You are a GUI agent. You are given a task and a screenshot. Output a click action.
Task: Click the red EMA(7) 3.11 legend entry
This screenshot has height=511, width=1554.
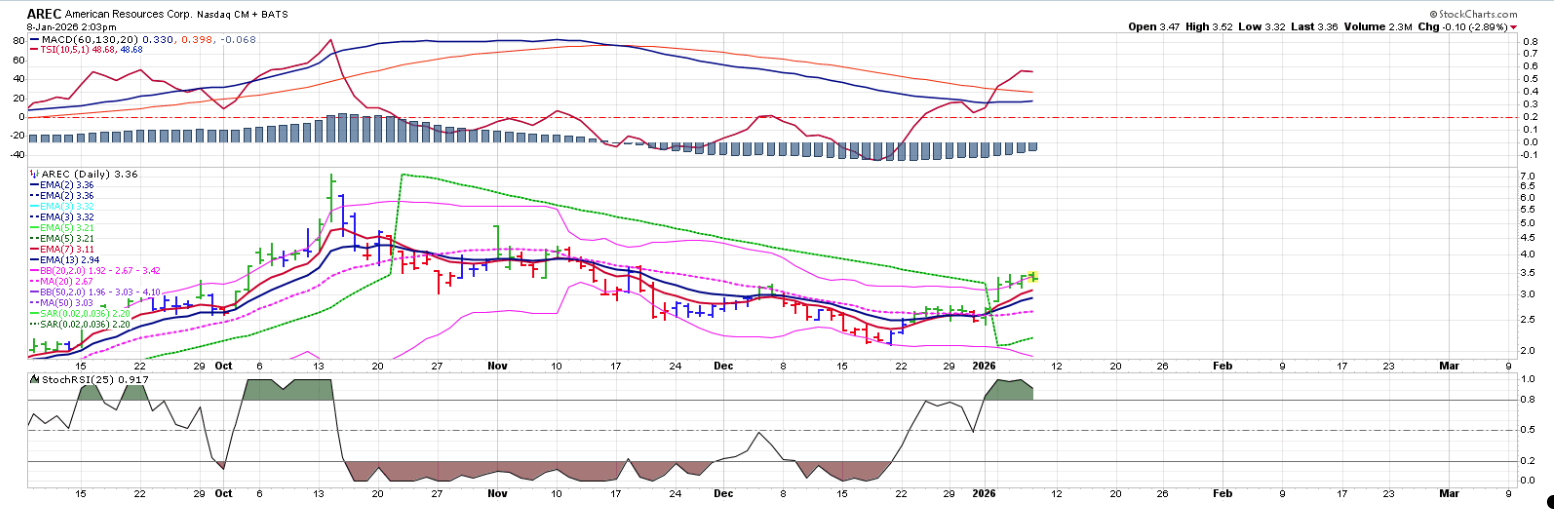[x=65, y=249]
